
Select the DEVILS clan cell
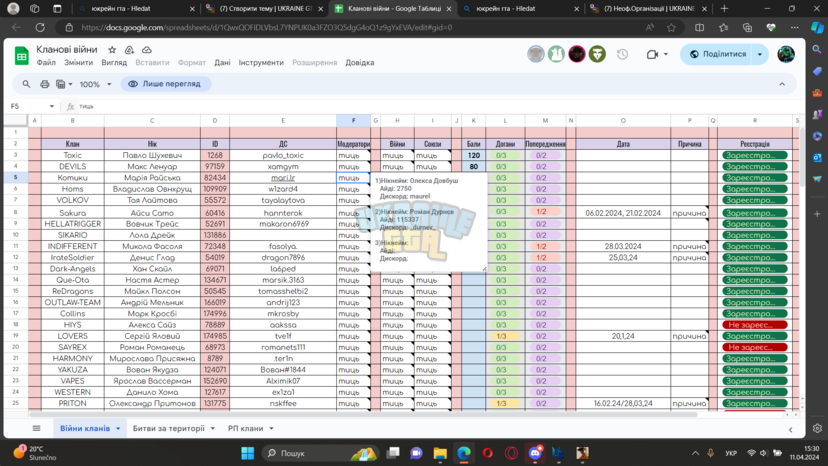tap(72, 166)
